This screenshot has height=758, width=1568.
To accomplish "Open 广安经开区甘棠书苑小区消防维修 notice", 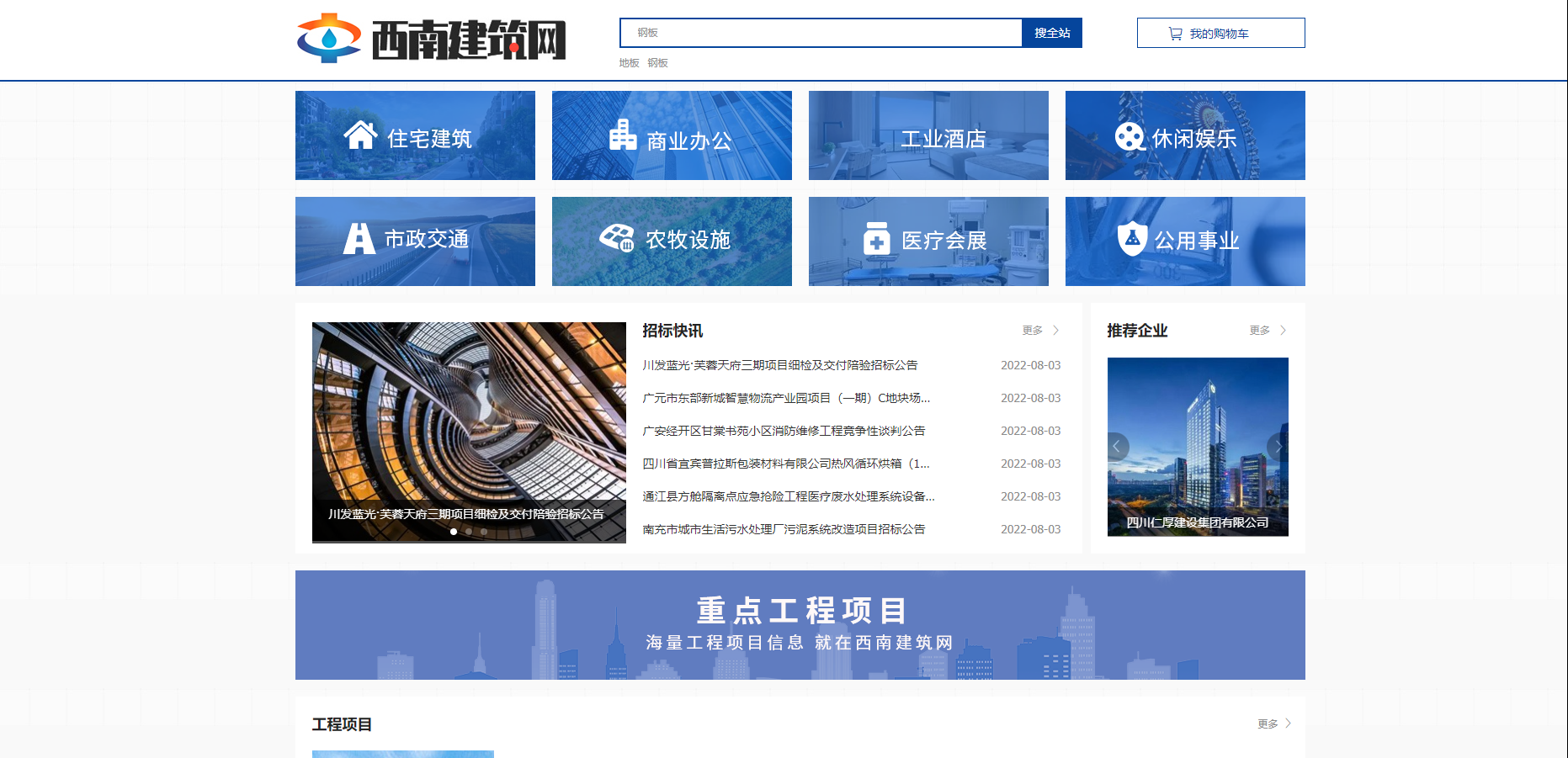I will pos(784,431).
